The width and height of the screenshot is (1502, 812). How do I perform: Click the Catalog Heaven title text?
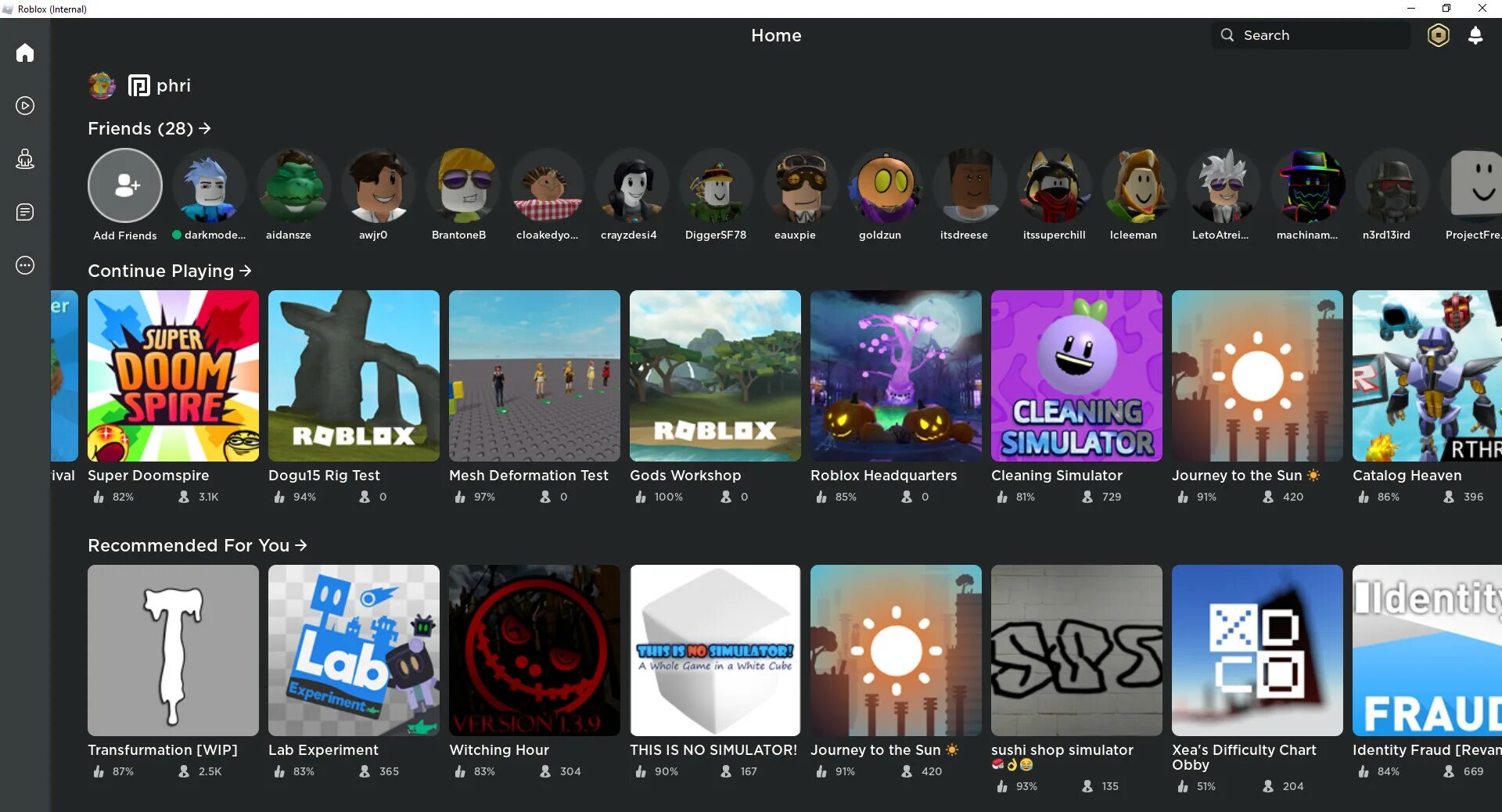(x=1407, y=476)
